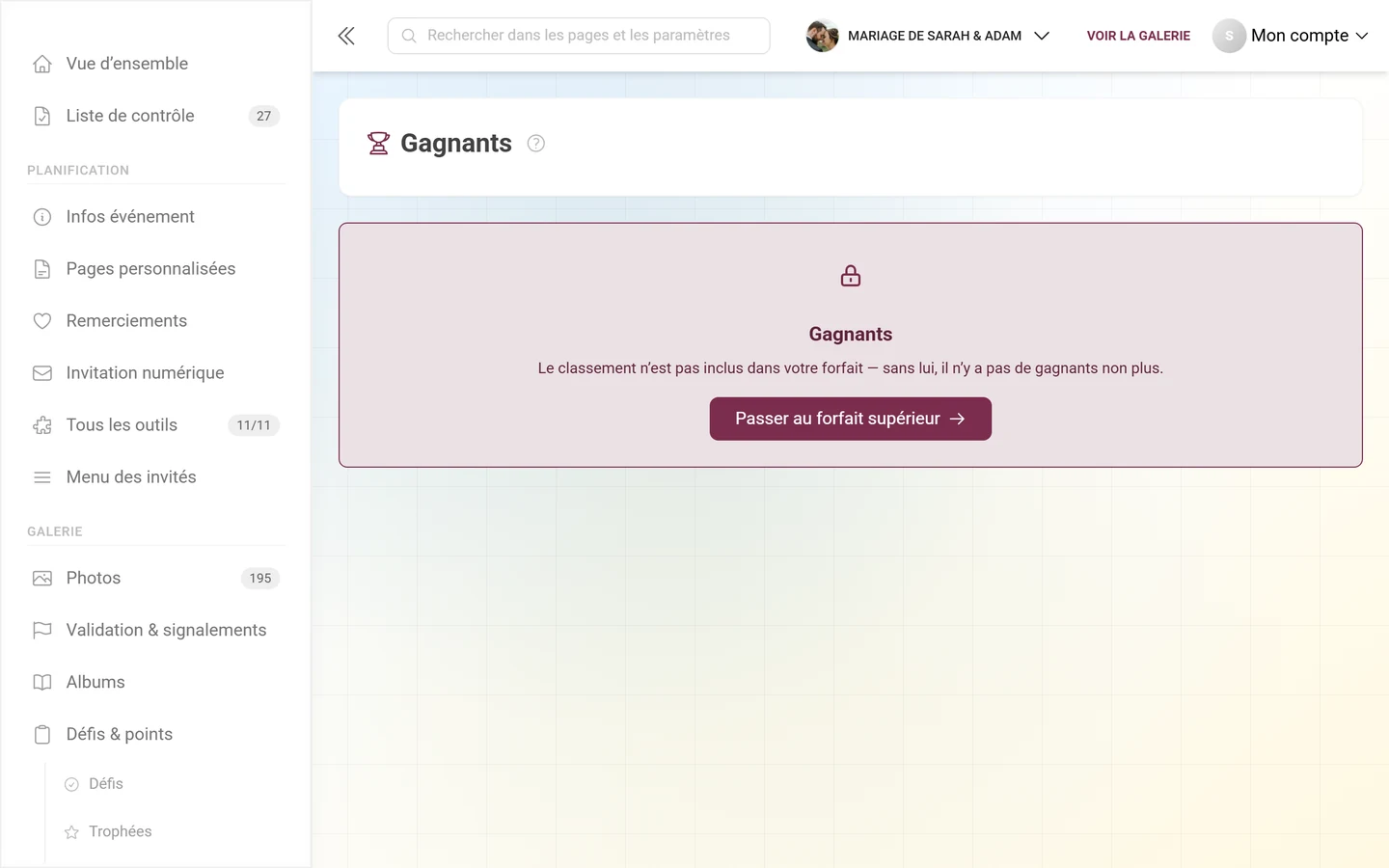
Task: Expand the Mon compte menu
Action: click(x=1291, y=36)
